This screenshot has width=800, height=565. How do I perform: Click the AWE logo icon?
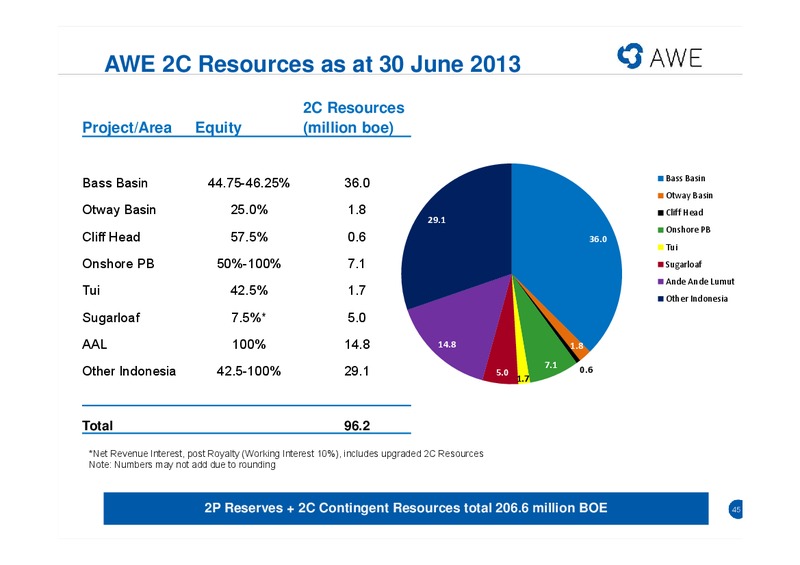point(630,56)
